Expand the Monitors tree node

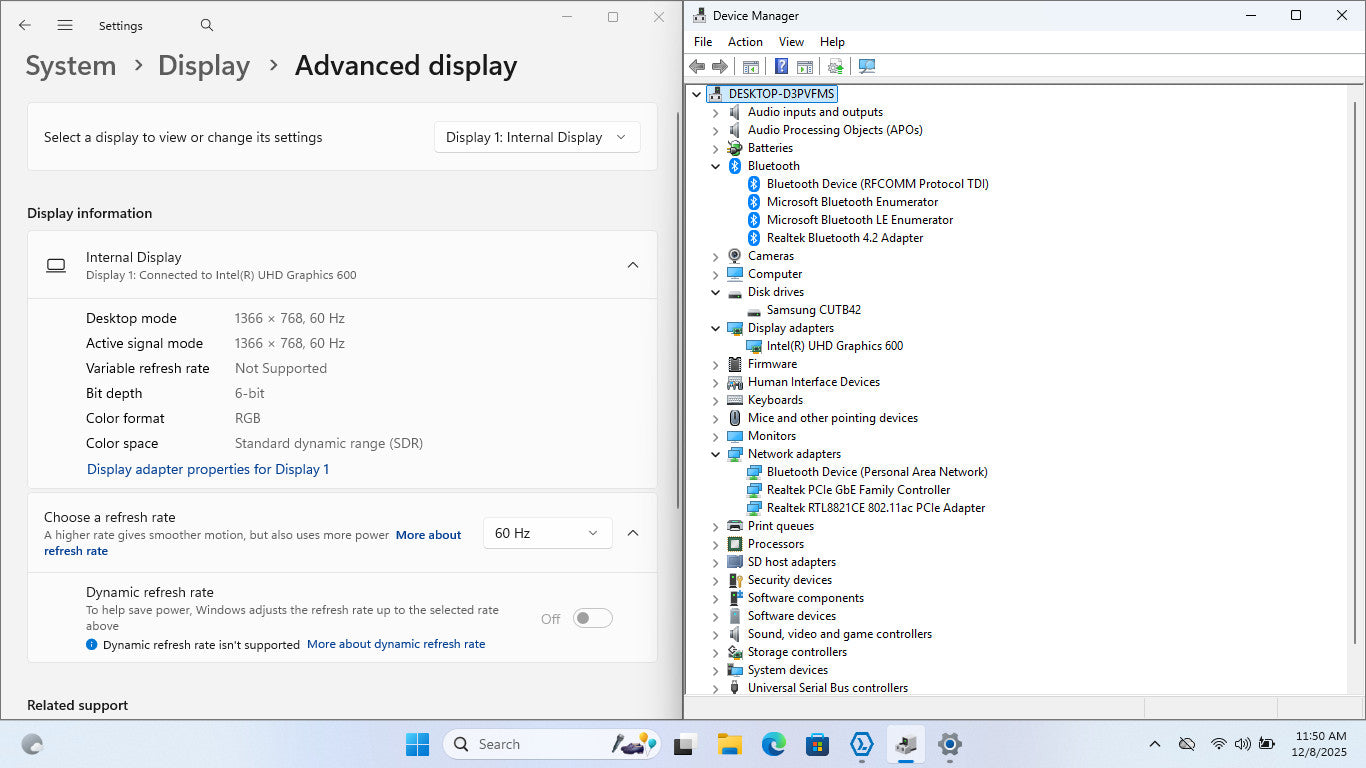click(x=715, y=436)
